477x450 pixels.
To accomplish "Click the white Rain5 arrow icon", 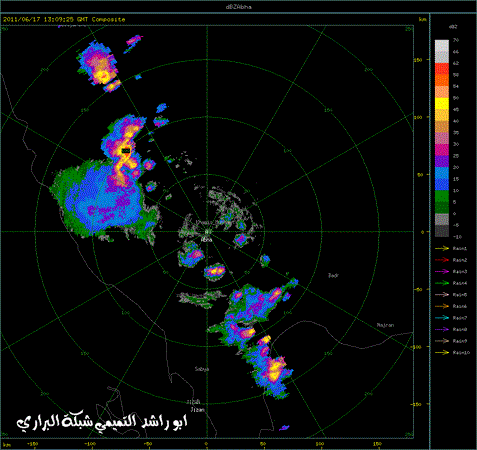I will pyautogui.click(x=442, y=295).
